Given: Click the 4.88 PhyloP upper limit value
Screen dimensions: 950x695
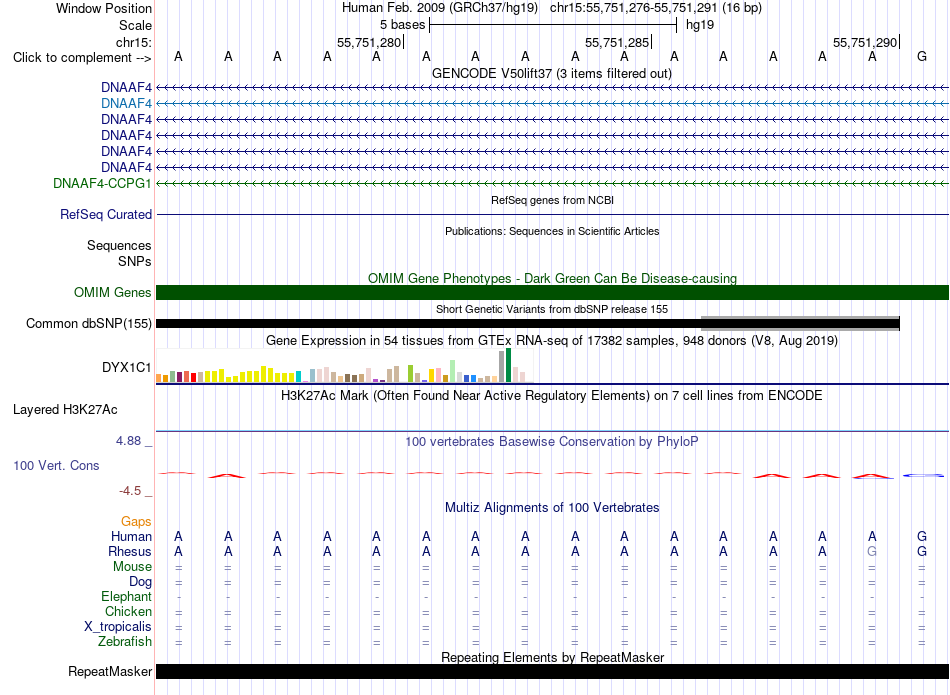Looking at the screenshot, I should [128, 441].
